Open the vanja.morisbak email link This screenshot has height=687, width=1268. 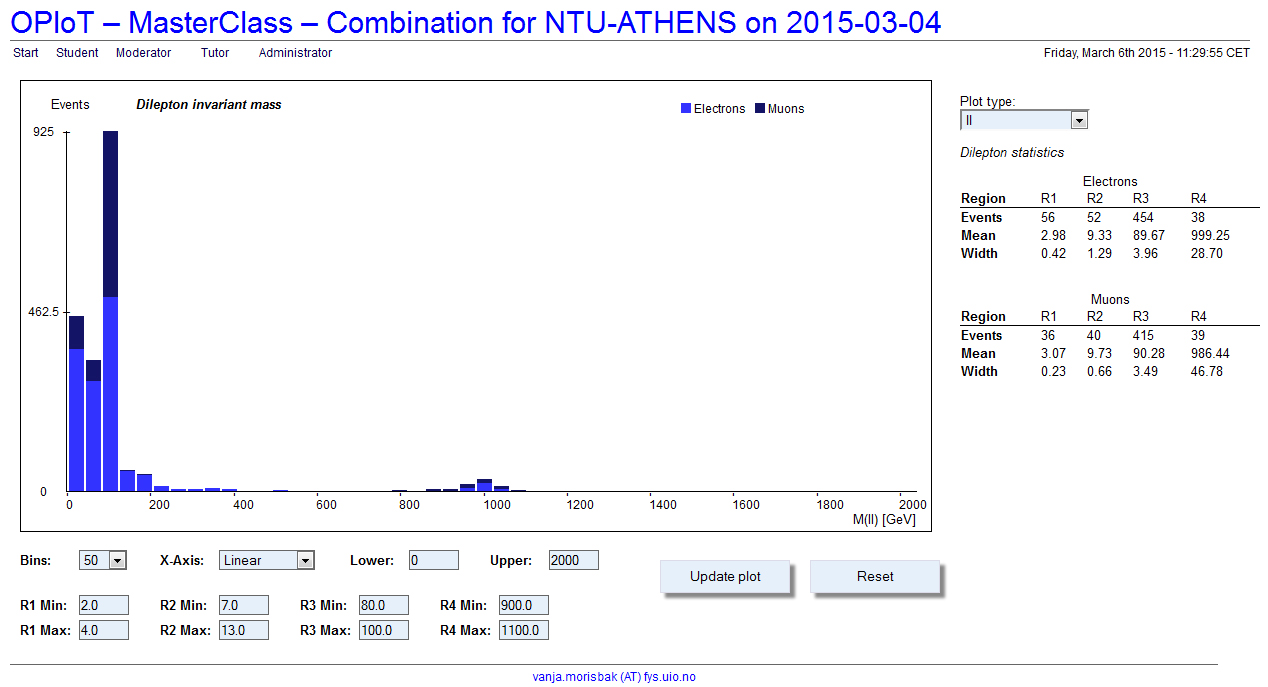tap(614, 677)
